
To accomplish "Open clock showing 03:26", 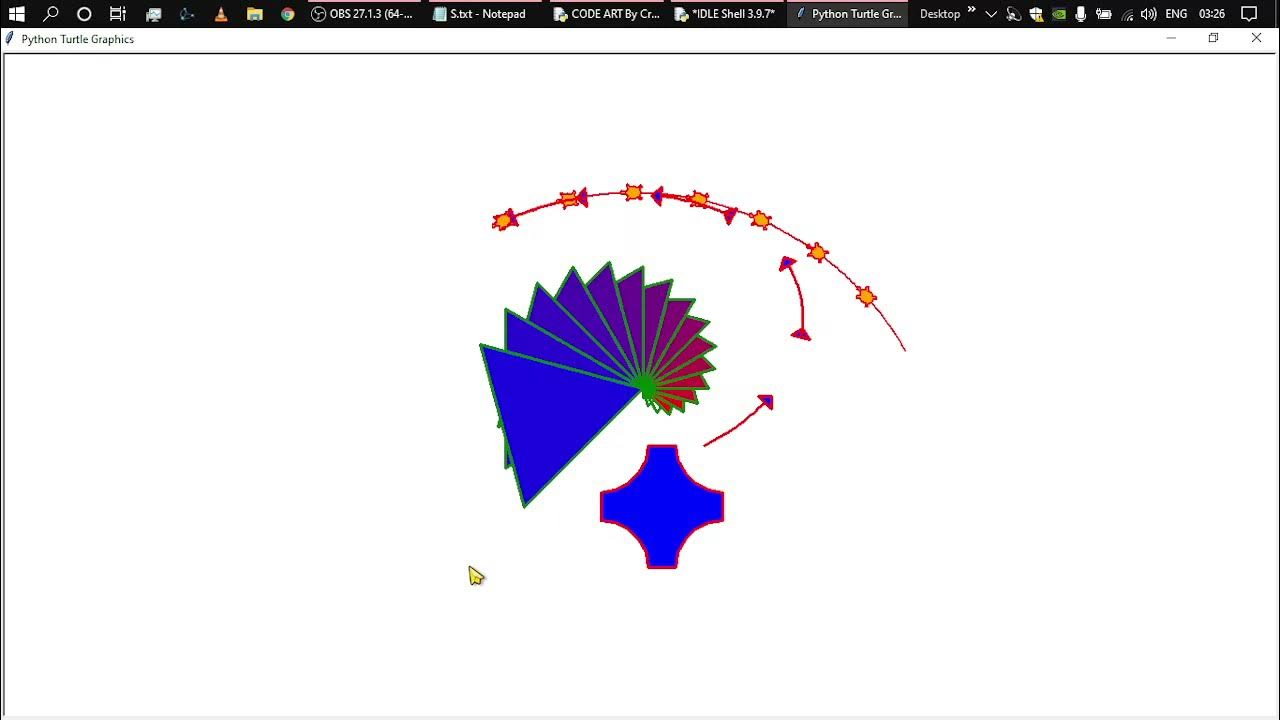I will [1212, 14].
